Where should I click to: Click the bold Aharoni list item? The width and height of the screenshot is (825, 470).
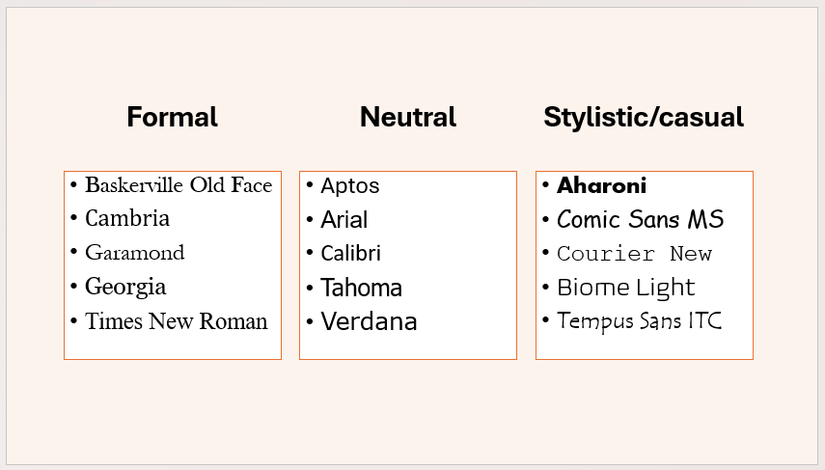tap(602, 186)
